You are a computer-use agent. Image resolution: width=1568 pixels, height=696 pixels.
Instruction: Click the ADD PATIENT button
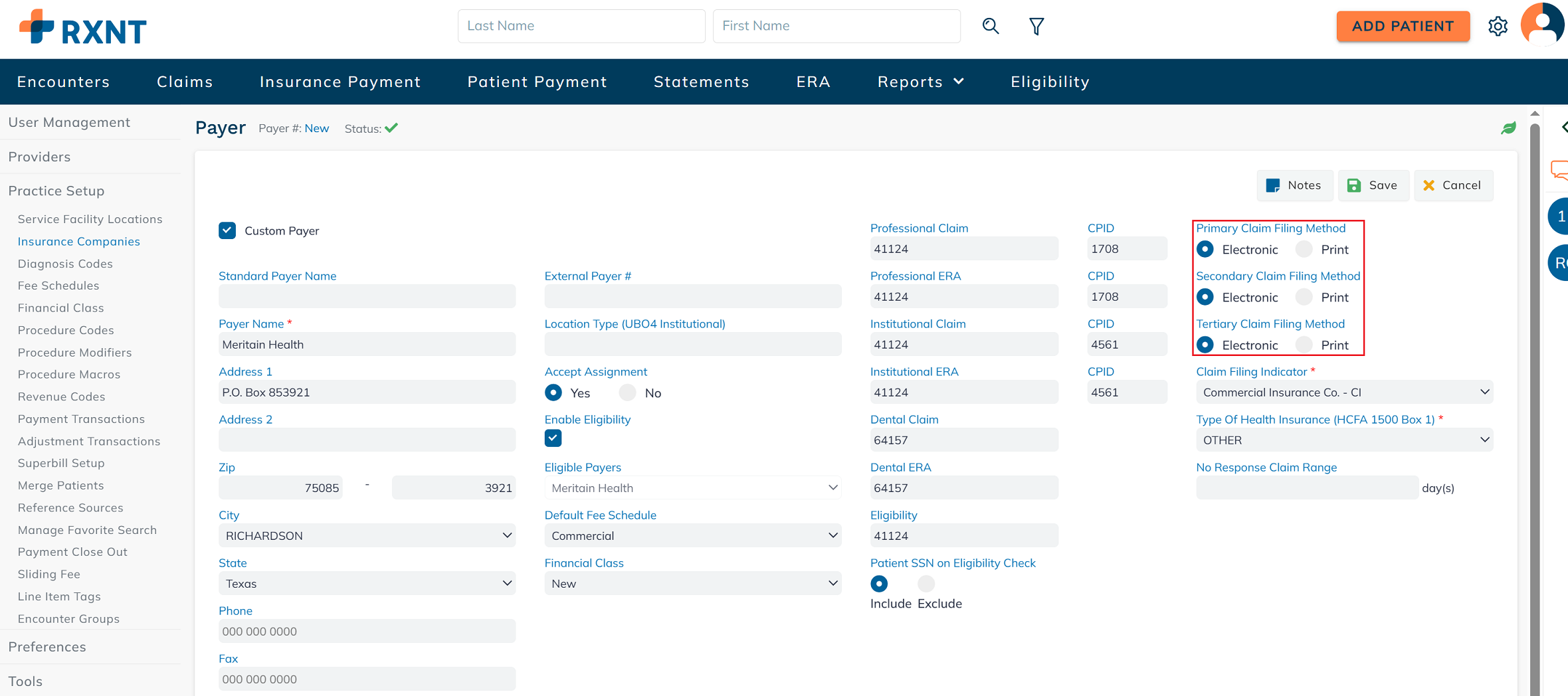click(1403, 27)
